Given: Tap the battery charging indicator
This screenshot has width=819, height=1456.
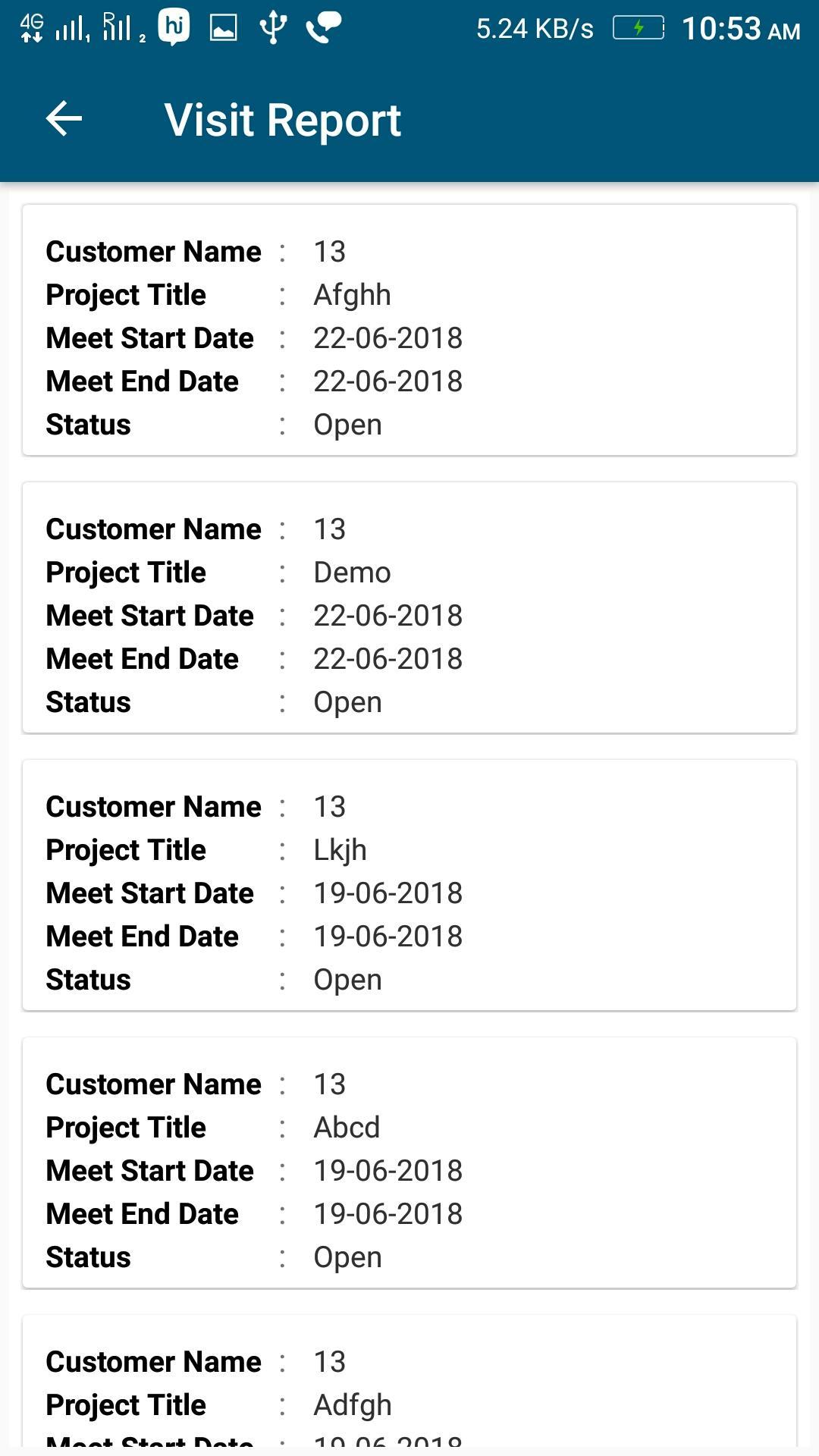Looking at the screenshot, I should [639, 29].
